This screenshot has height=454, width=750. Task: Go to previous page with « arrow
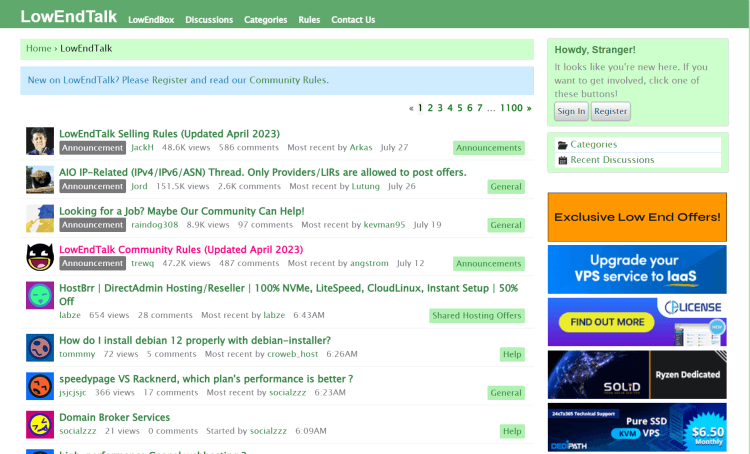[411, 108]
